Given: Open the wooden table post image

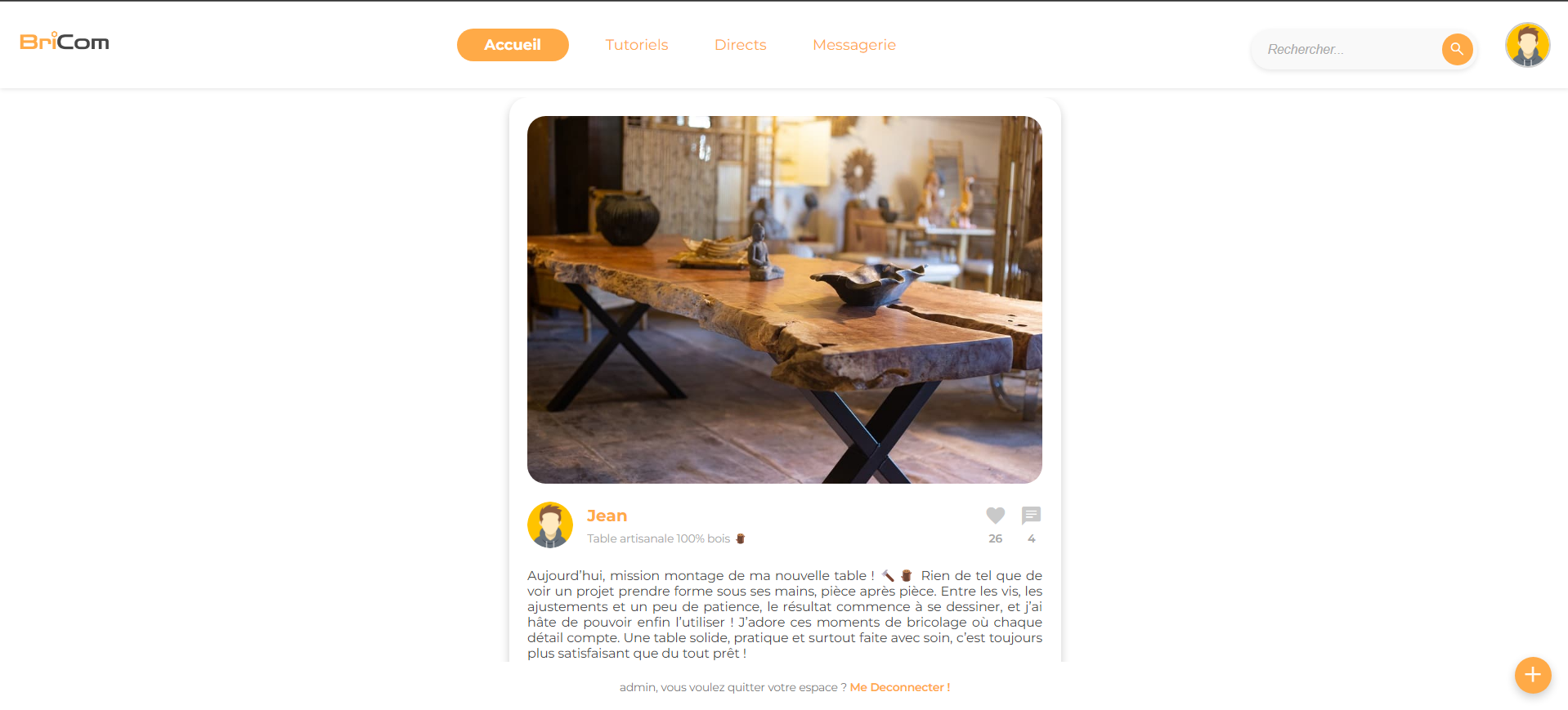Looking at the screenshot, I should (785, 300).
